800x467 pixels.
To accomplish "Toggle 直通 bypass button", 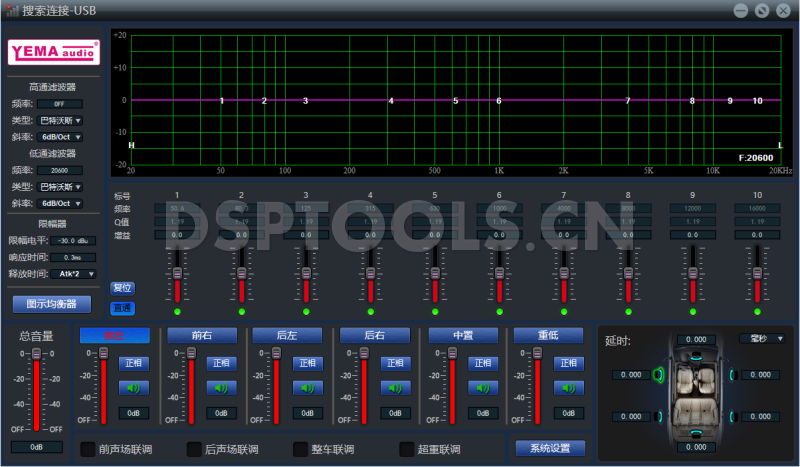I will [122, 308].
